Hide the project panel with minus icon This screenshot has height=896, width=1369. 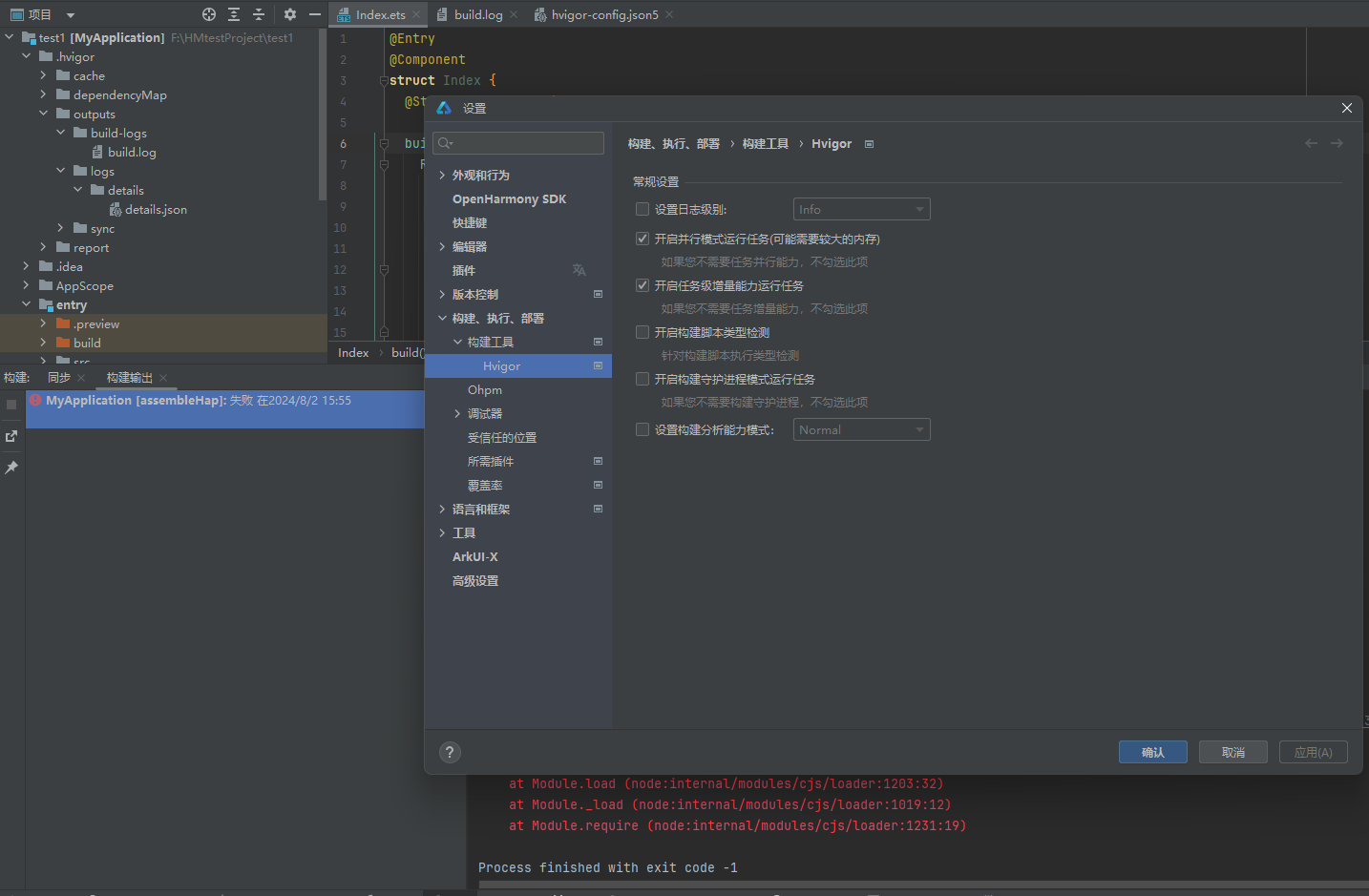(x=315, y=14)
